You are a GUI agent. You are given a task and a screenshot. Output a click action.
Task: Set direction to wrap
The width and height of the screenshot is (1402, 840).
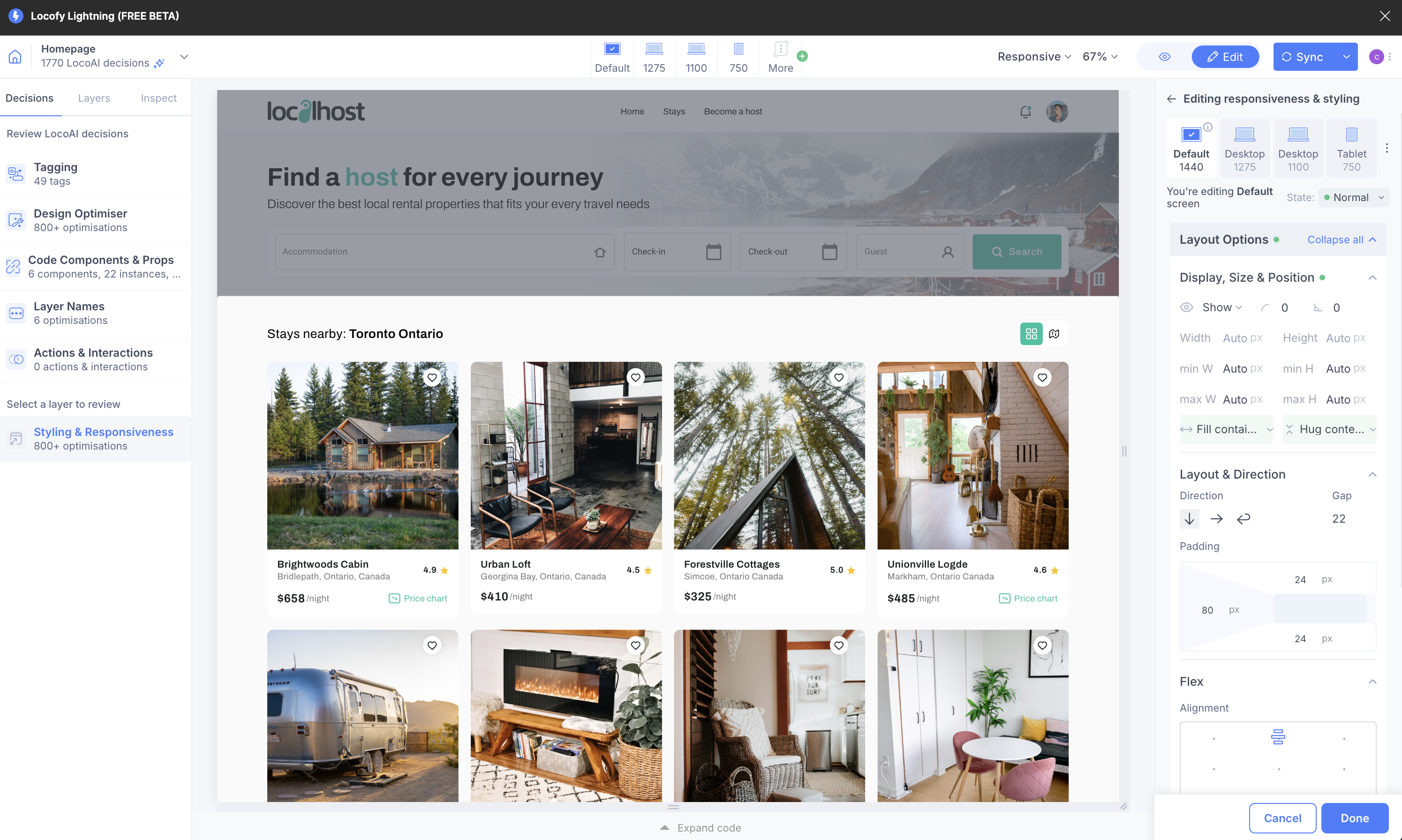click(x=1244, y=518)
